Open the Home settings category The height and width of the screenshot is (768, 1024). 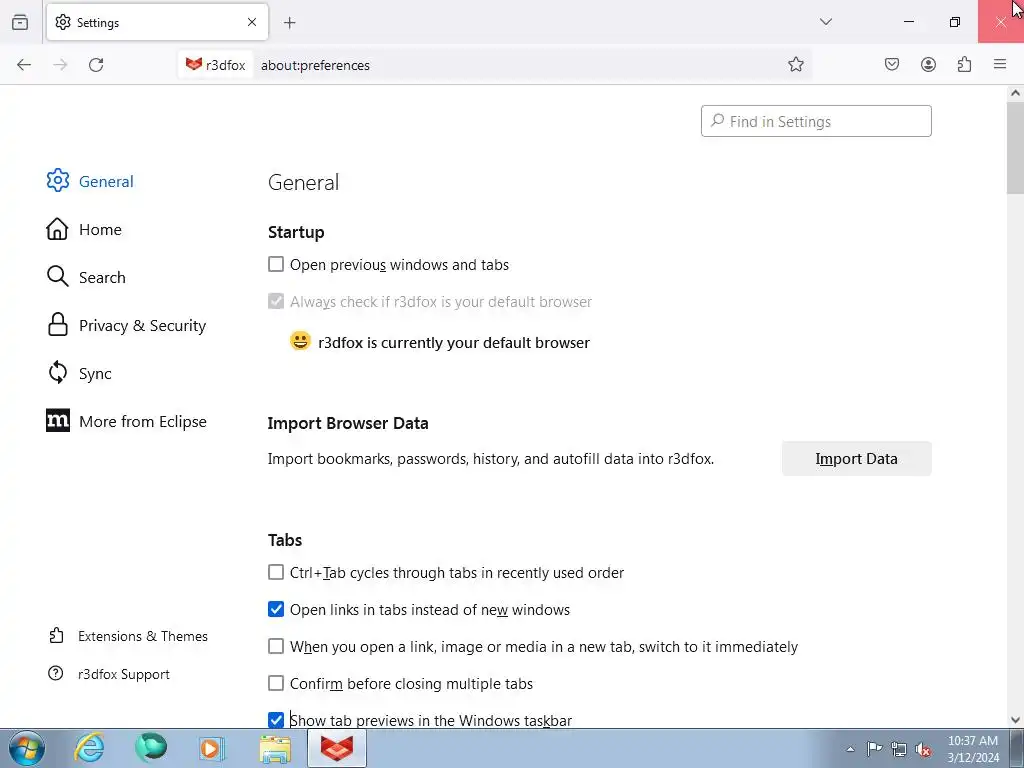pos(84,229)
